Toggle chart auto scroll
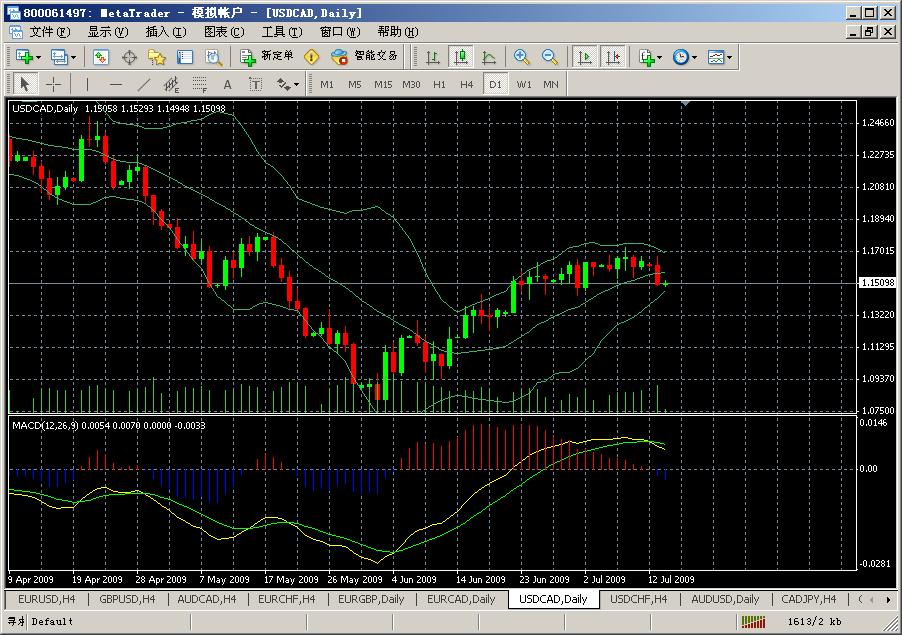902x635 pixels. 585,57
